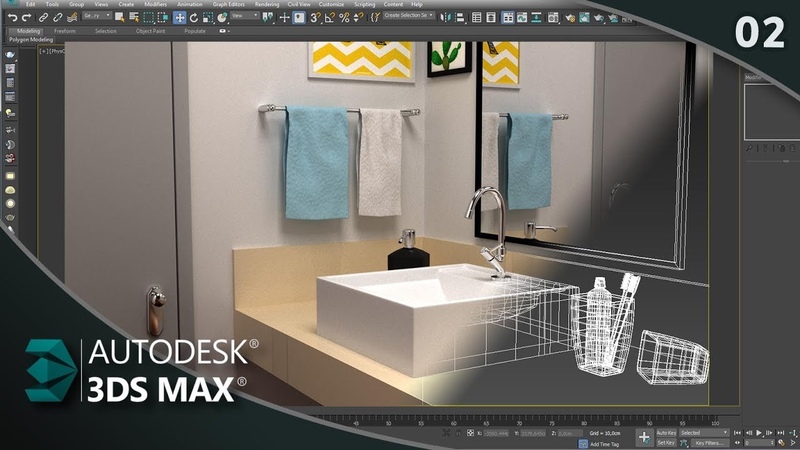Click the Bind to Space Warp icon
Screen dimensions: 800x450
pos(72,18)
